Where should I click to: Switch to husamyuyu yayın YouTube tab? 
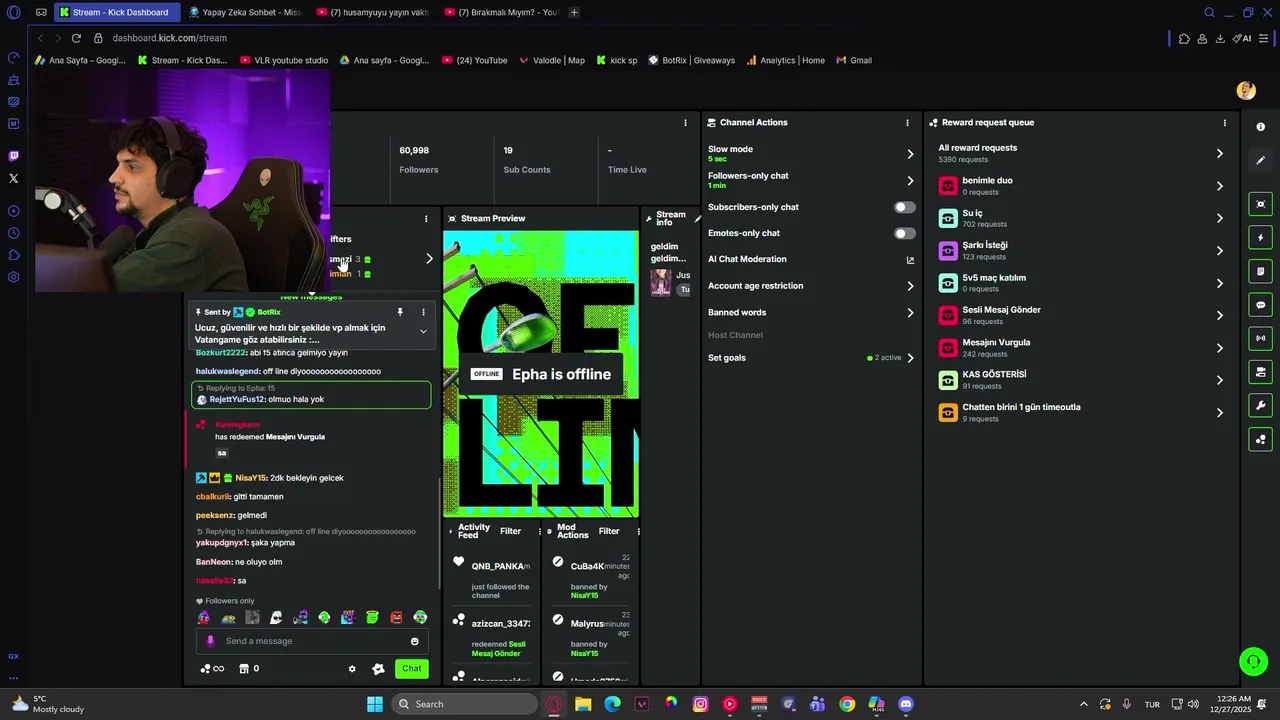tap(371, 12)
